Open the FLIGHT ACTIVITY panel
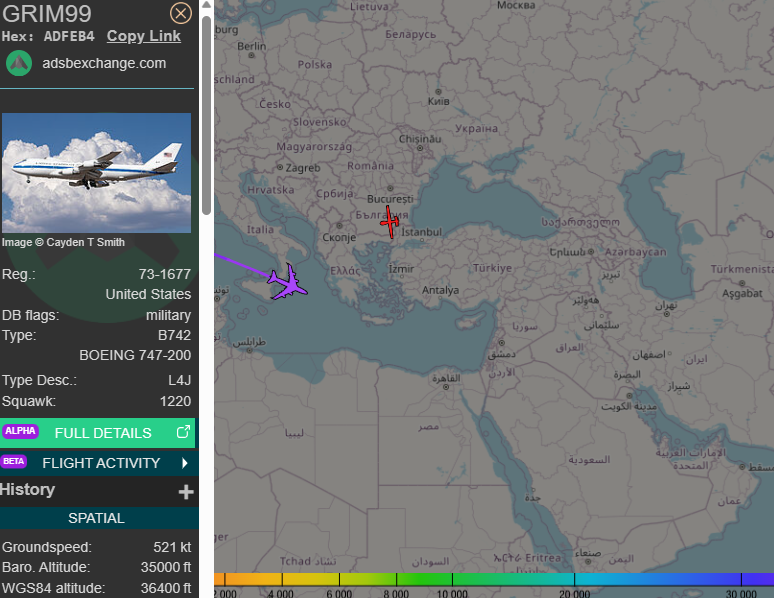The image size is (774, 598). coord(99,463)
